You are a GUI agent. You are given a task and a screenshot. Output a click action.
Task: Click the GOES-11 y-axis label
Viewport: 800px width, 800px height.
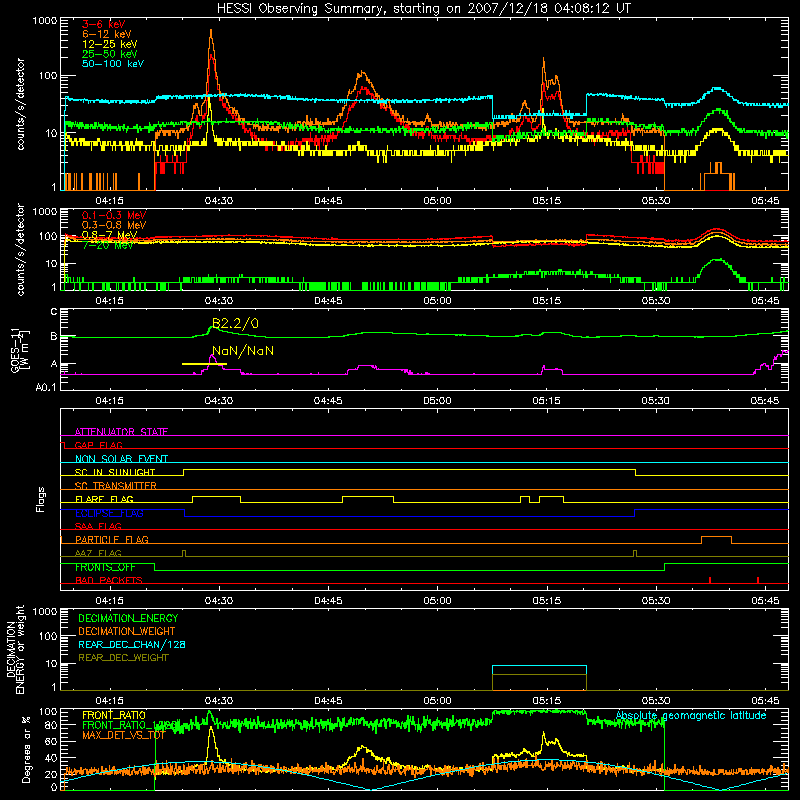18,351
